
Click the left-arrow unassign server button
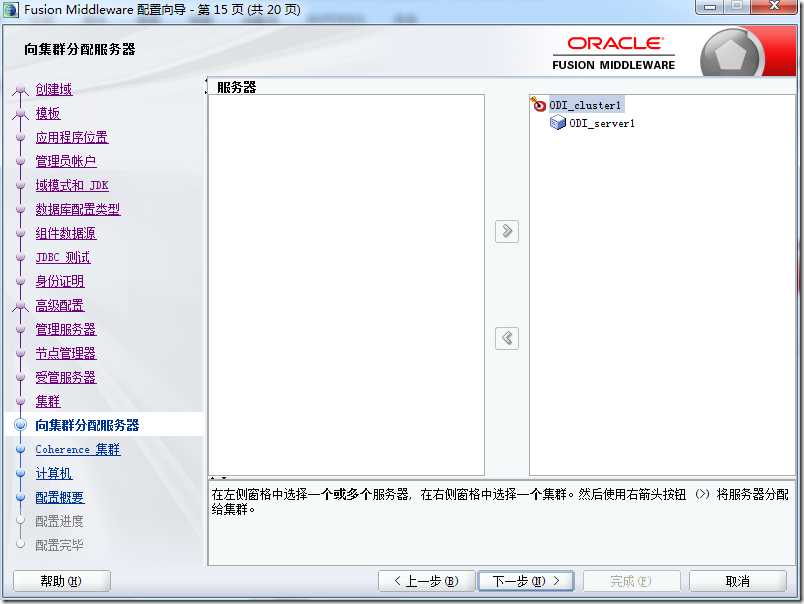point(507,338)
